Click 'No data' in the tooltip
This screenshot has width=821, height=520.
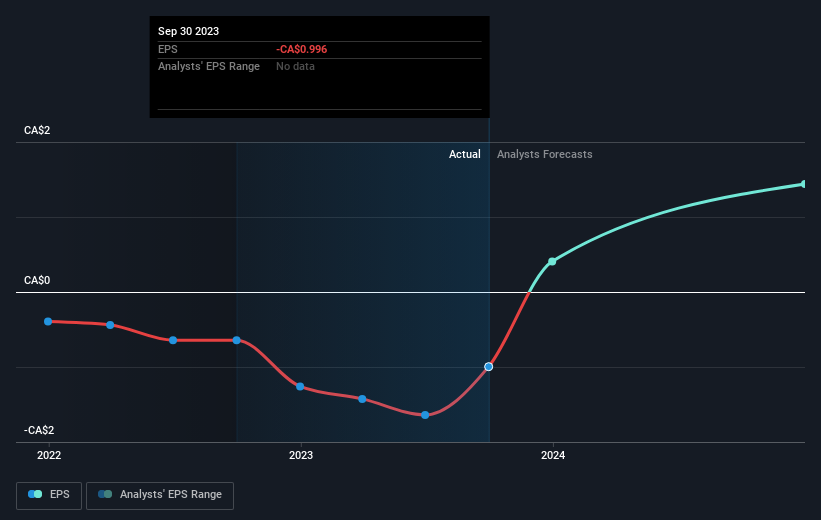point(295,67)
